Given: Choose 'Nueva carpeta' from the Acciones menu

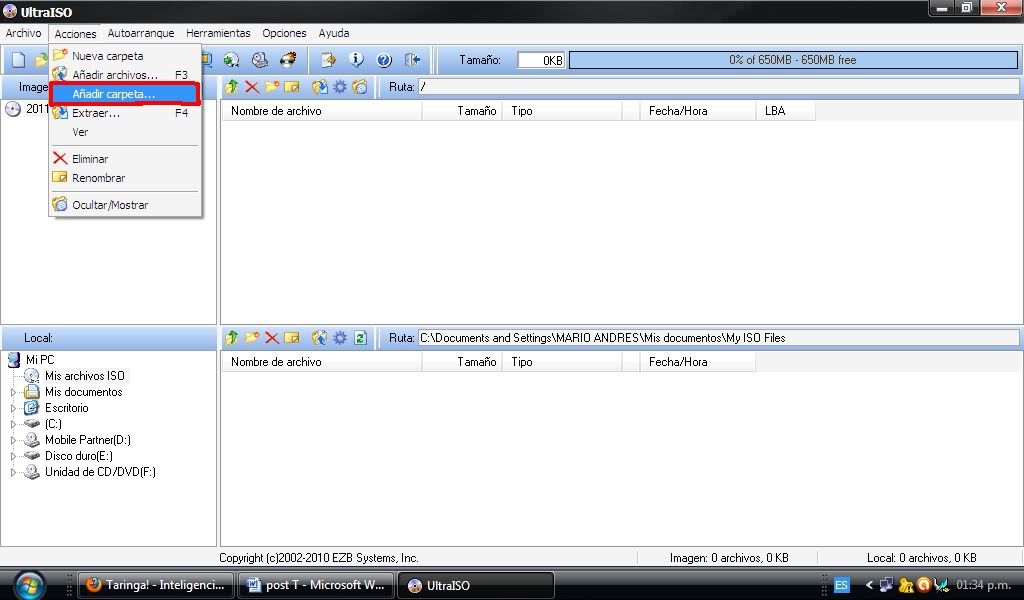Looking at the screenshot, I should tap(125, 56).
